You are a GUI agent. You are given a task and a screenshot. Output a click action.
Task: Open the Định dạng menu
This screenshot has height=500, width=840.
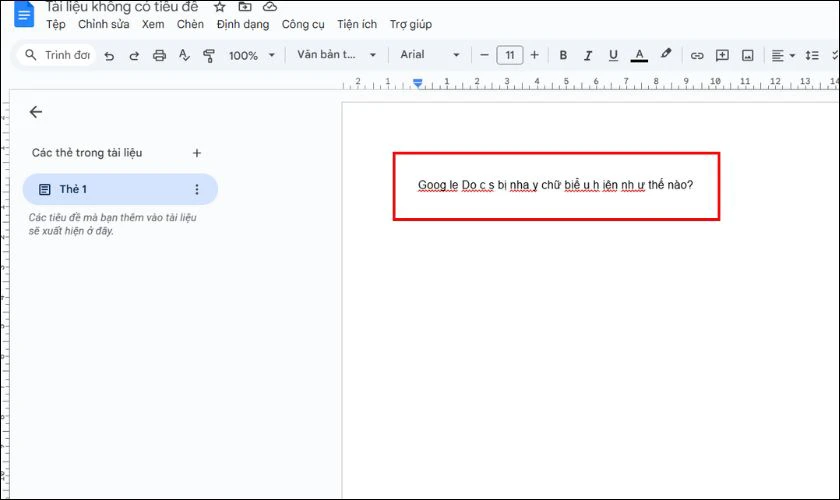coord(243,25)
